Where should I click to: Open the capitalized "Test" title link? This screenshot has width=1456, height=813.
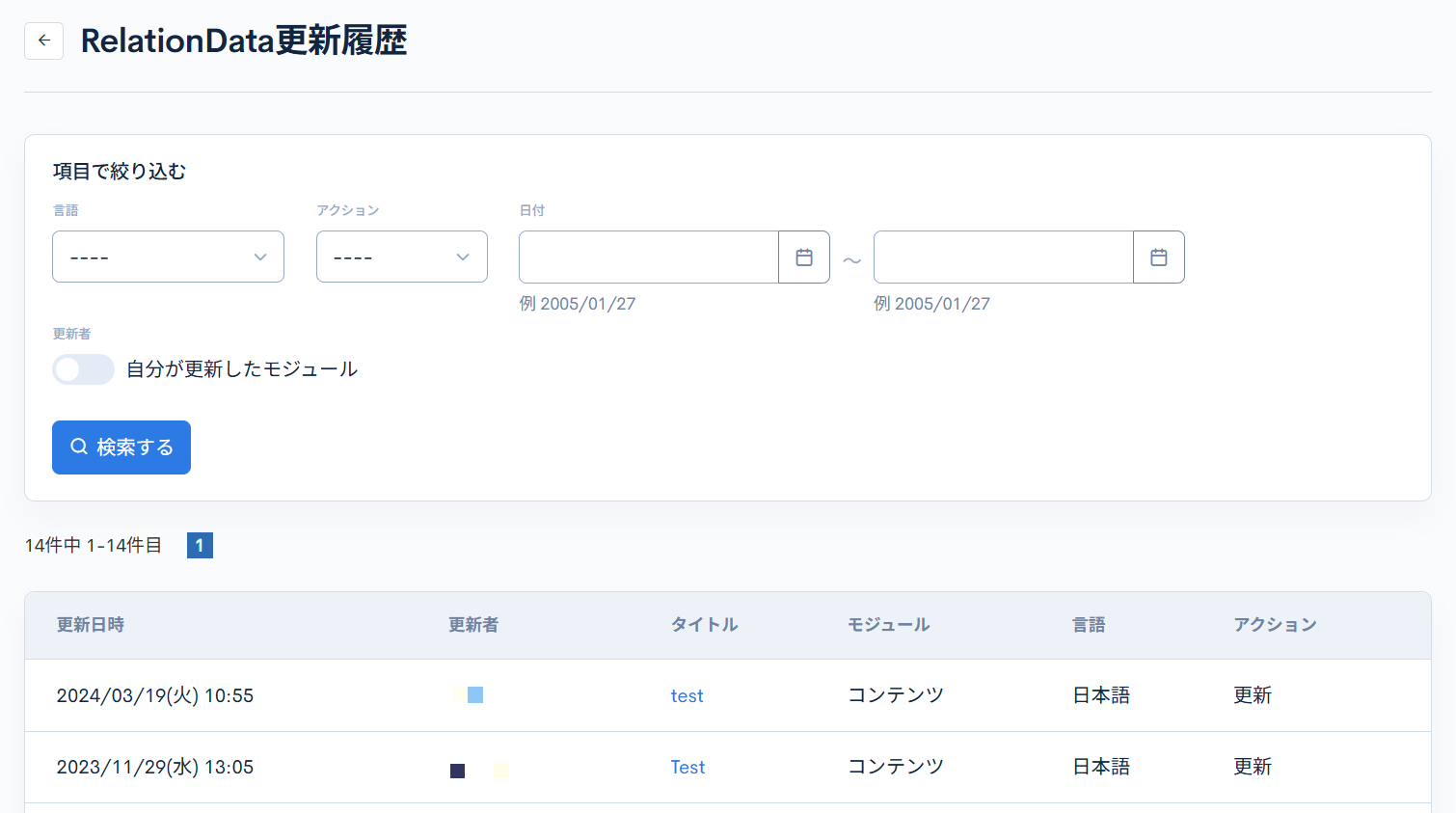pyautogui.click(x=688, y=768)
